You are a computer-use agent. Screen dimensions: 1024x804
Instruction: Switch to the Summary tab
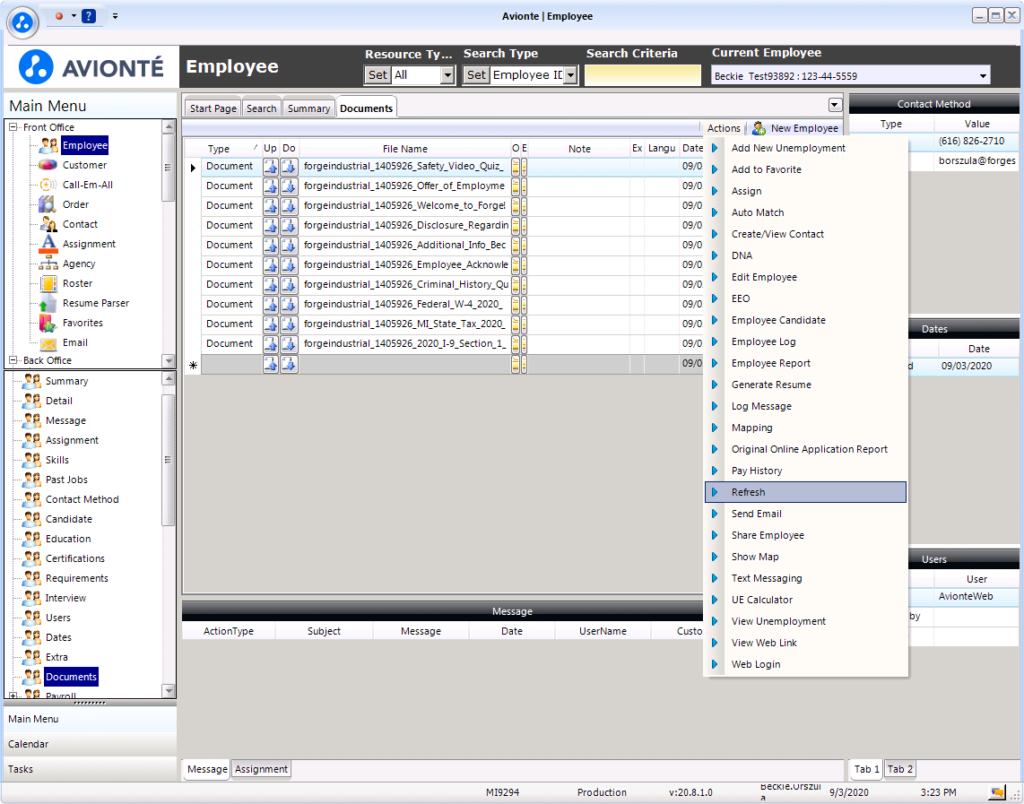pos(308,108)
